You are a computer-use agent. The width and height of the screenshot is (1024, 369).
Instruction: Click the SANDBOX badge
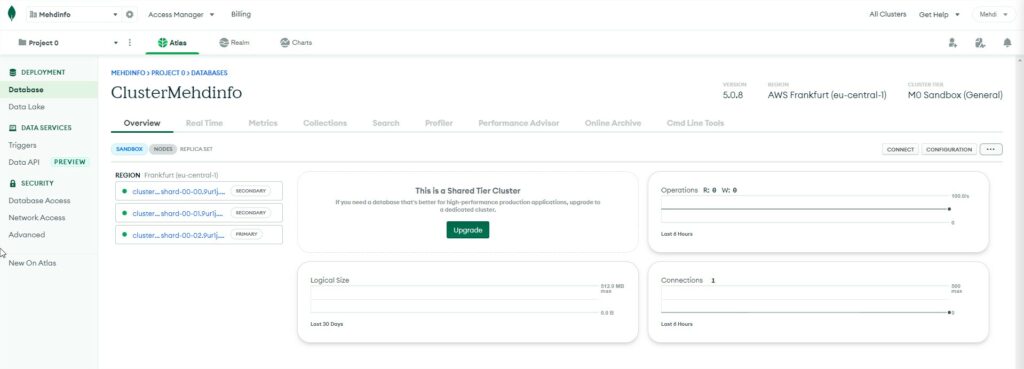point(129,149)
